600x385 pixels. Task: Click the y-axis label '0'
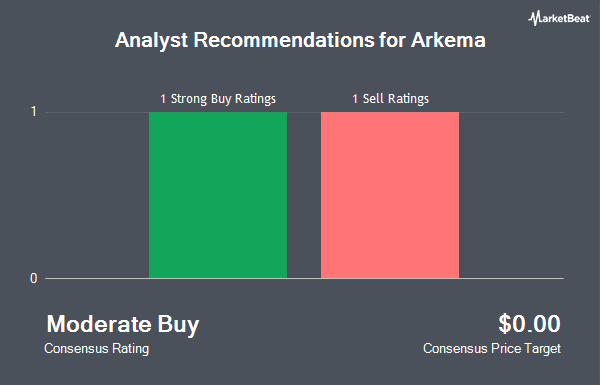(x=34, y=279)
